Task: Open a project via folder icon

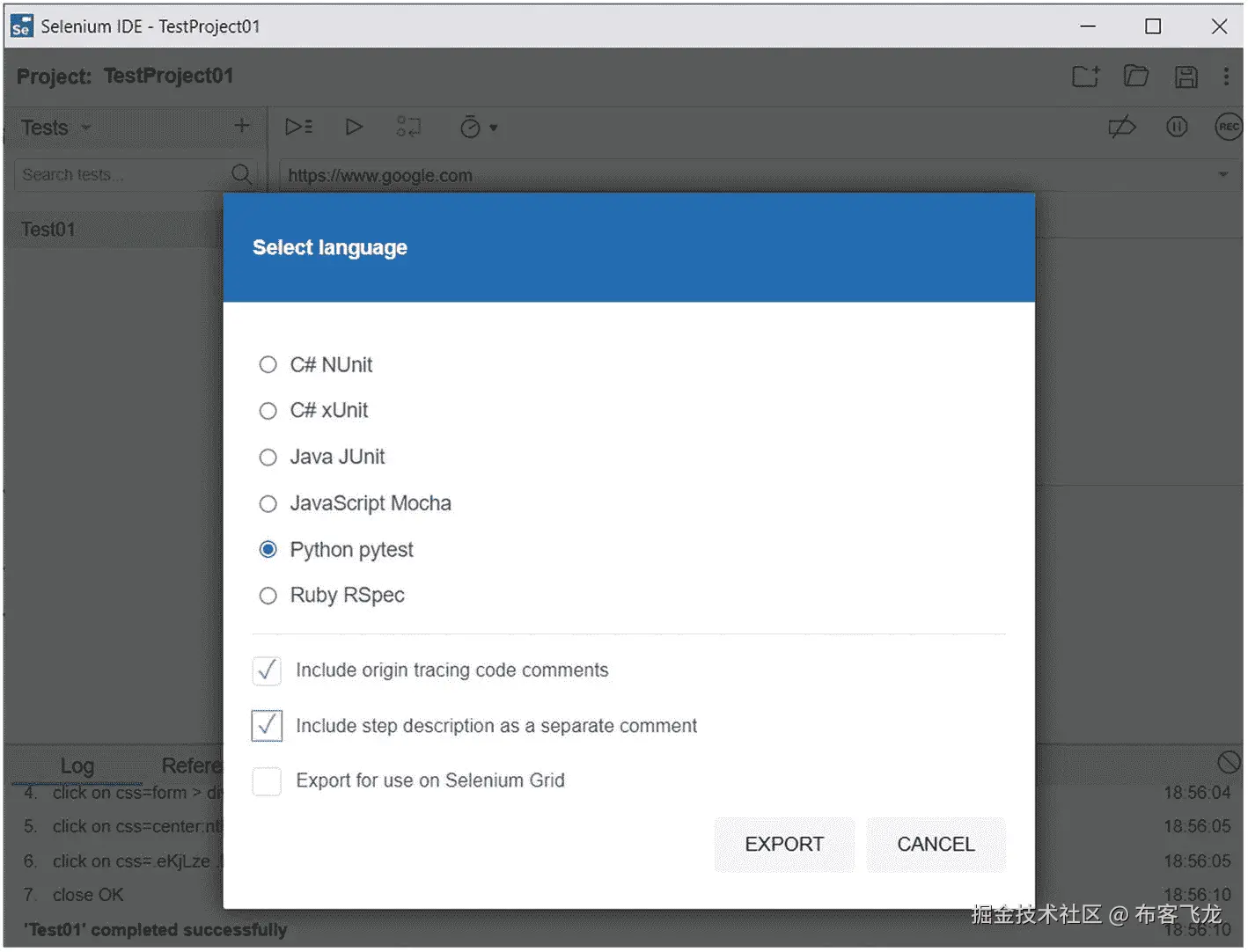Action: pyautogui.click(x=1136, y=77)
